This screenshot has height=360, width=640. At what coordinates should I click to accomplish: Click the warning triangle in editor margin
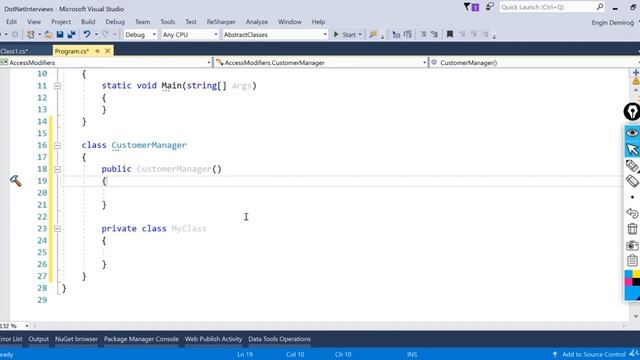coord(636,81)
